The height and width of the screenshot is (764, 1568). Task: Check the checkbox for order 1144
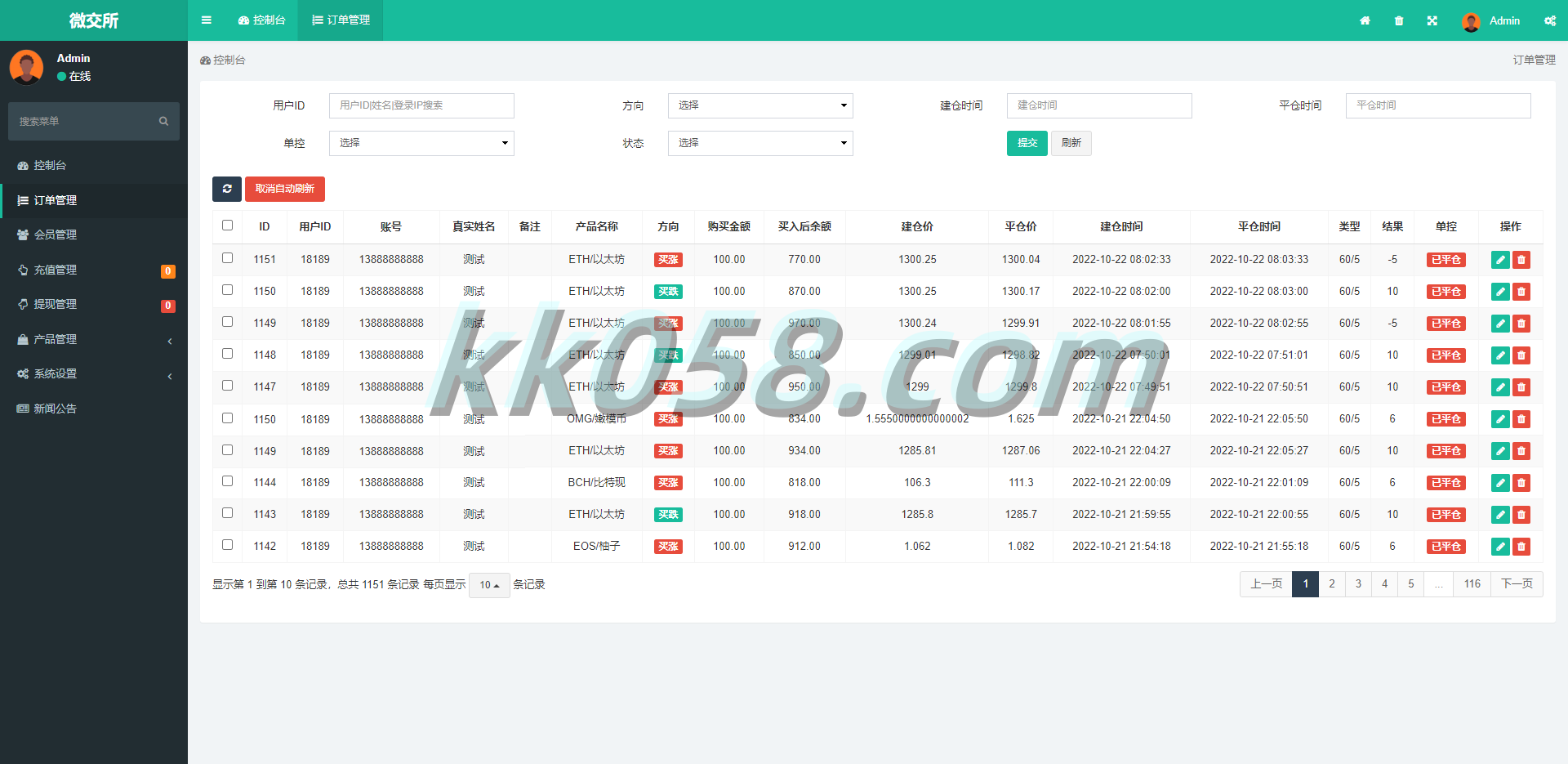pyautogui.click(x=228, y=481)
